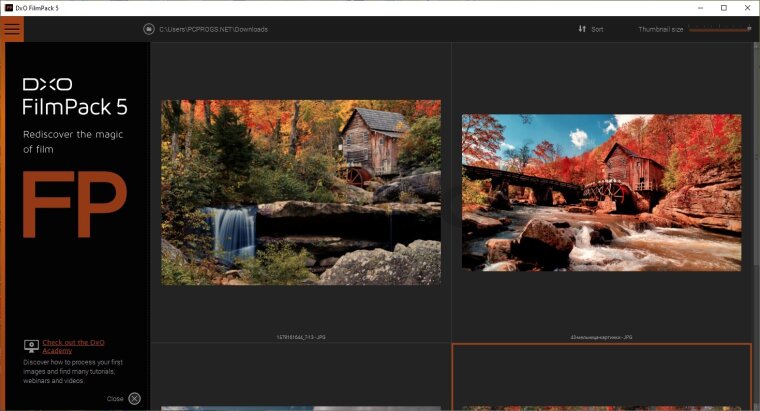Select the waterfall mill thumbnail
Image resolution: width=760 pixels, height=411 pixels.
tap(301, 192)
